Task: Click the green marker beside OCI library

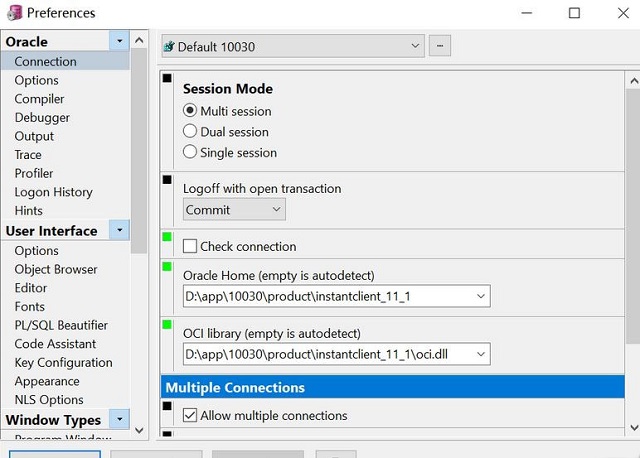Action: click(167, 324)
